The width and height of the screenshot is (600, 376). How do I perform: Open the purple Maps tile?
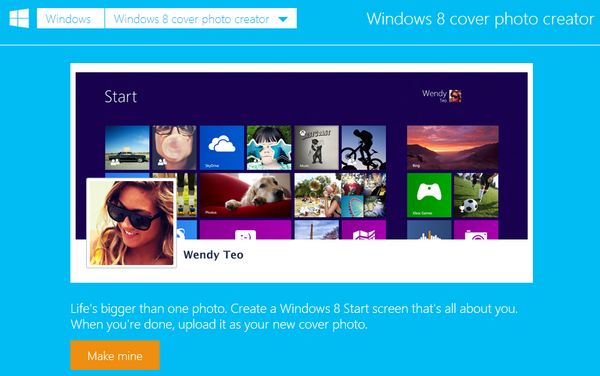pos(364,230)
